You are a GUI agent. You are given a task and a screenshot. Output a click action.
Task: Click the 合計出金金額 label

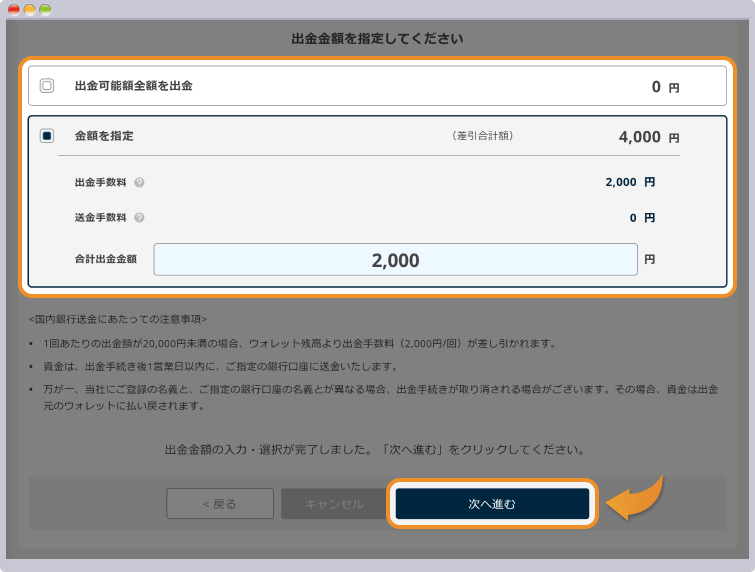(x=105, y=259)
